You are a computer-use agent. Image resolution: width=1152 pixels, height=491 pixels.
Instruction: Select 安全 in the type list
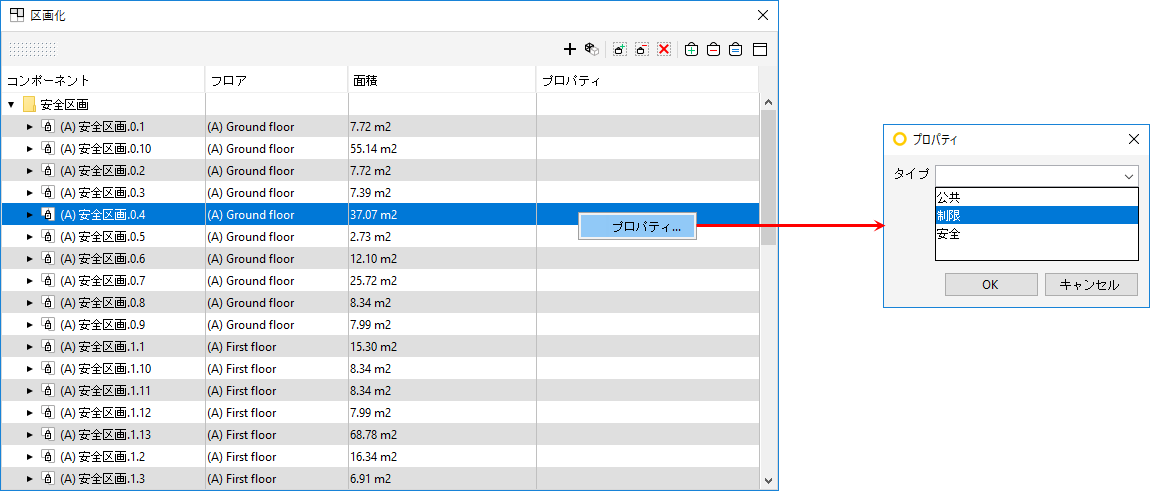[x=1036, y=234]
